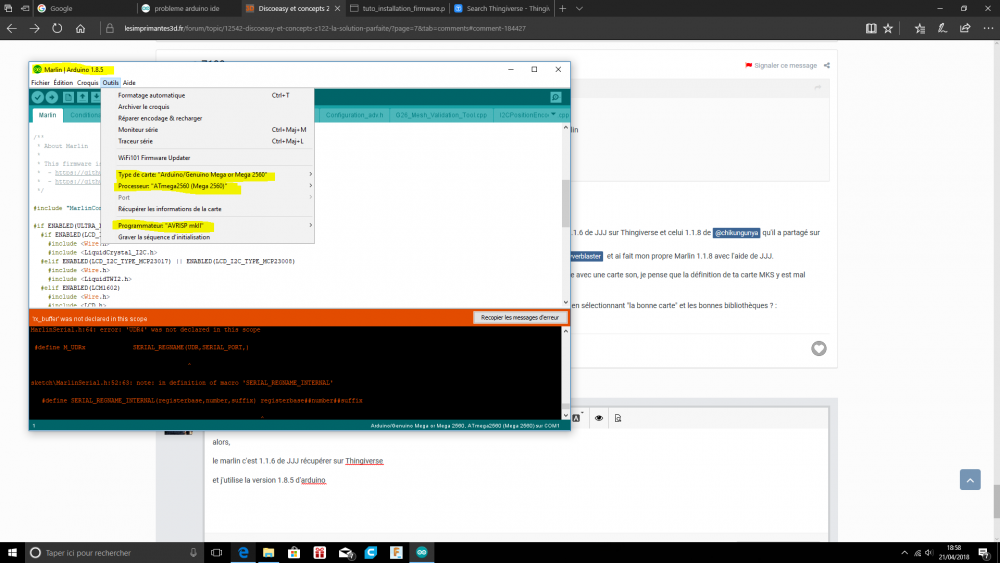Switch to the Marlin sketch tab
Viewport: 1000px width, 563px height.
point(47,115)
